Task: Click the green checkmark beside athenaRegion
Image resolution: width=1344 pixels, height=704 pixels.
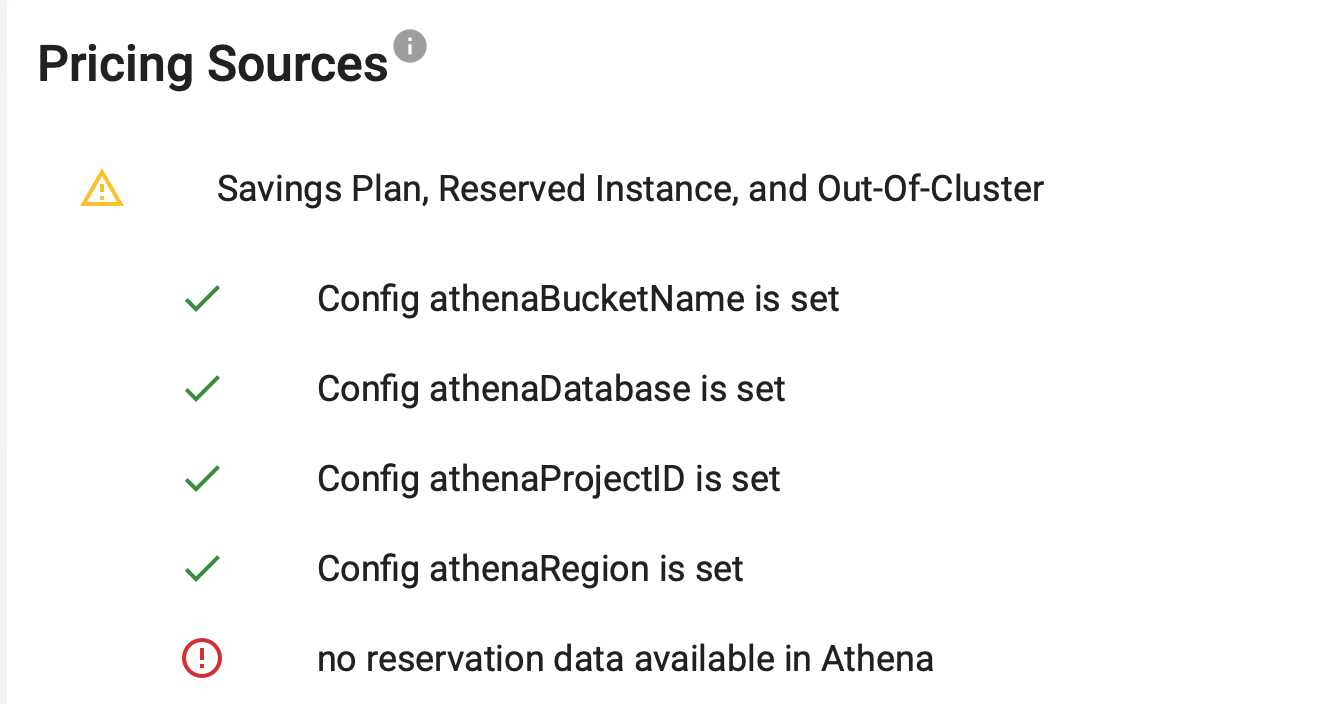Action: [201, 567]
